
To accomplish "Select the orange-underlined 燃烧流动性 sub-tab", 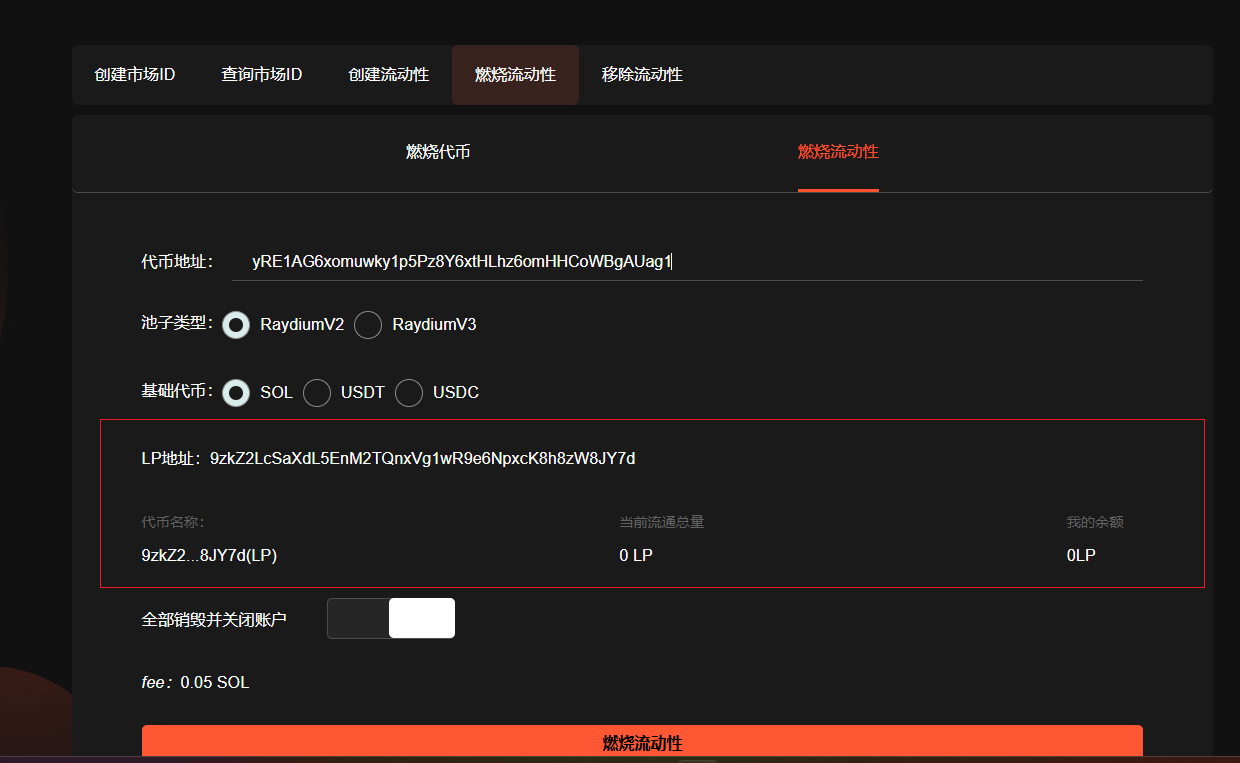I will coord(838,152).
